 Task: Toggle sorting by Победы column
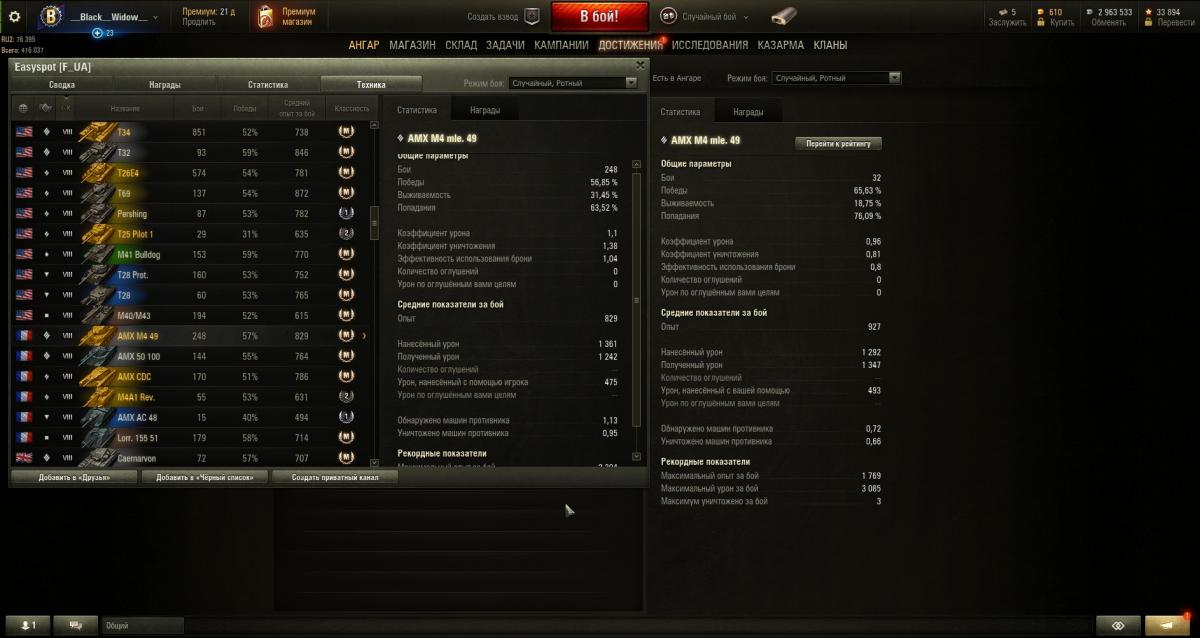pyautogui.click(x=244, y=108)
